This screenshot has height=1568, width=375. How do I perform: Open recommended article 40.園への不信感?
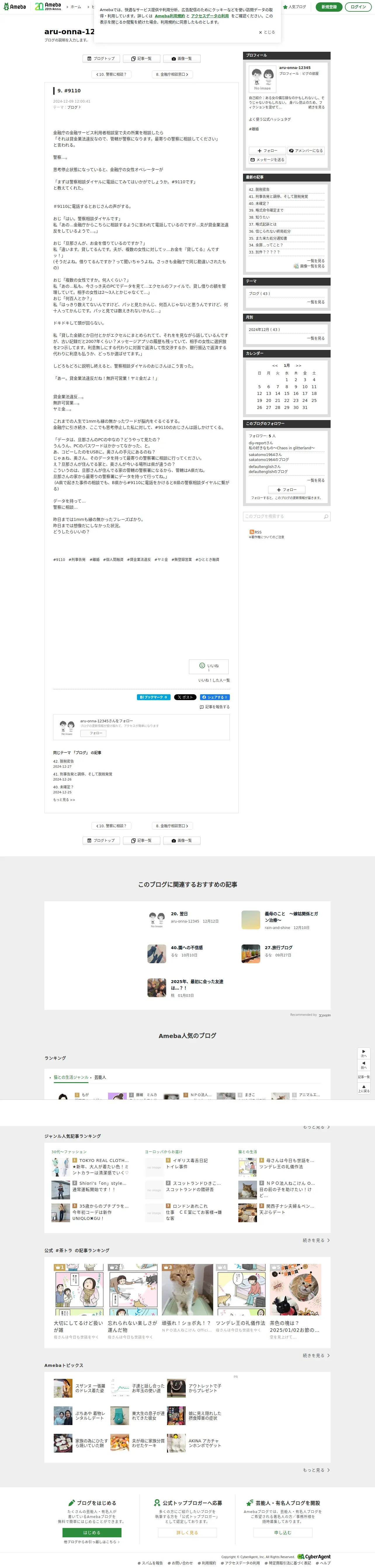click(187, 948)
